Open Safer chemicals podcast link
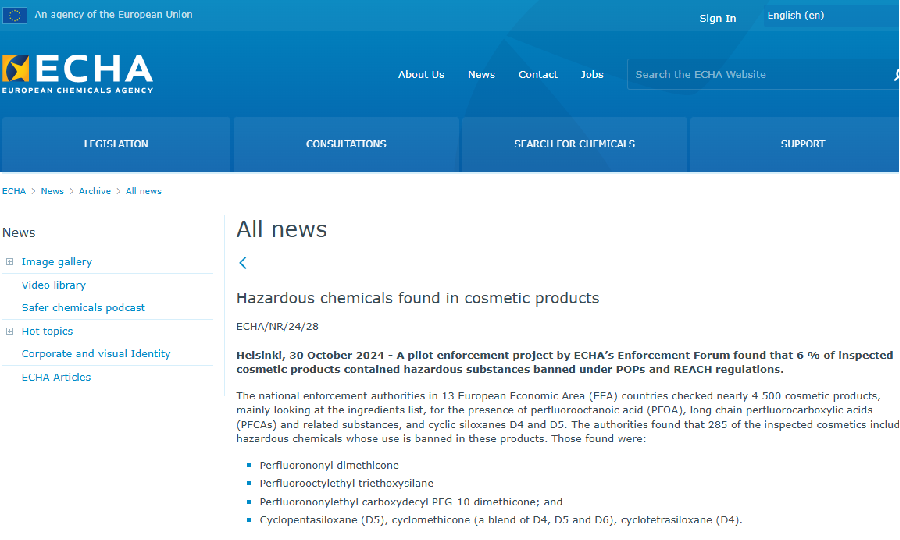The height and width of the screenshot is (540, 900). point(83,308)
